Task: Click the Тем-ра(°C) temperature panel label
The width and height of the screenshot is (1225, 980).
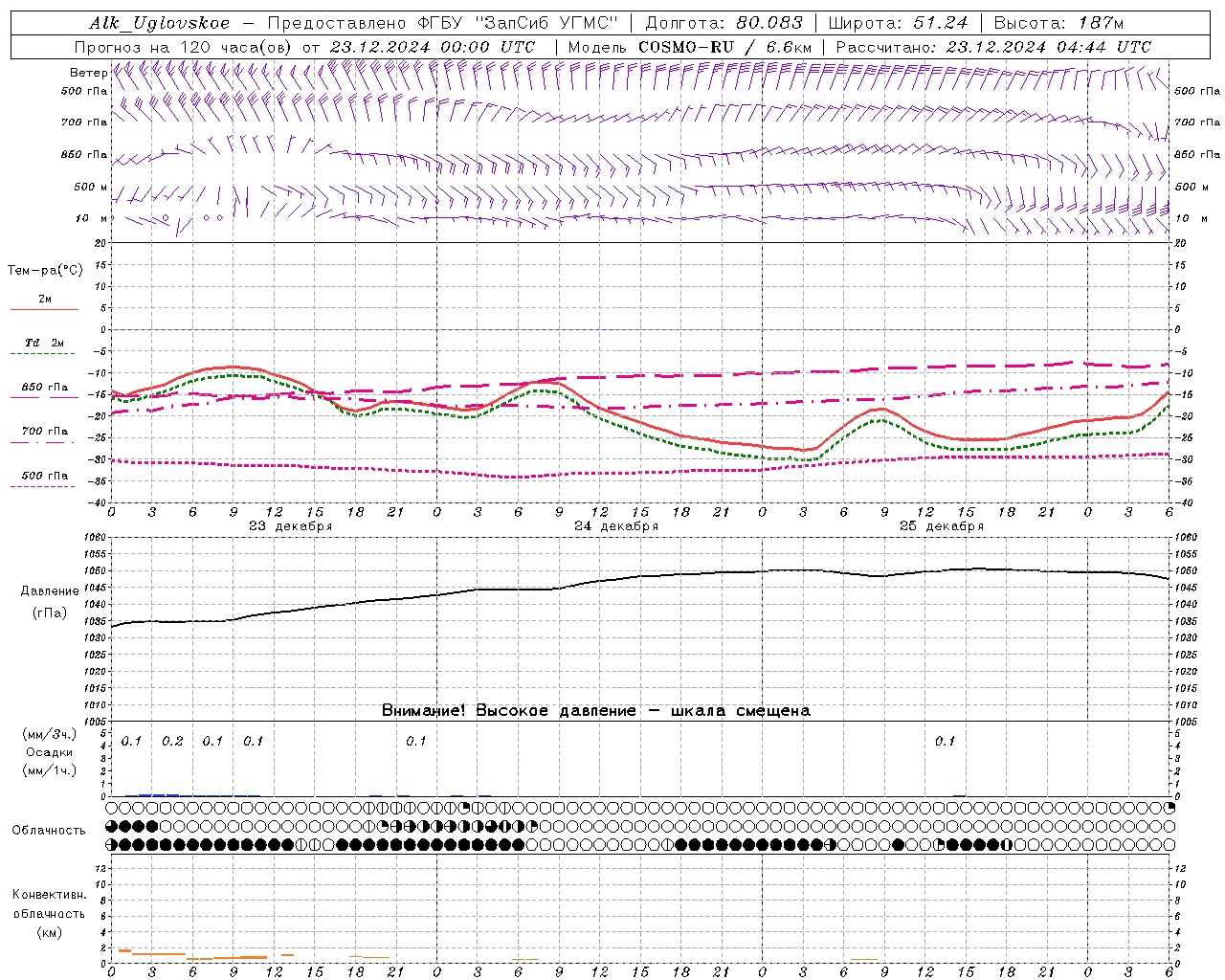Action: 45,271
